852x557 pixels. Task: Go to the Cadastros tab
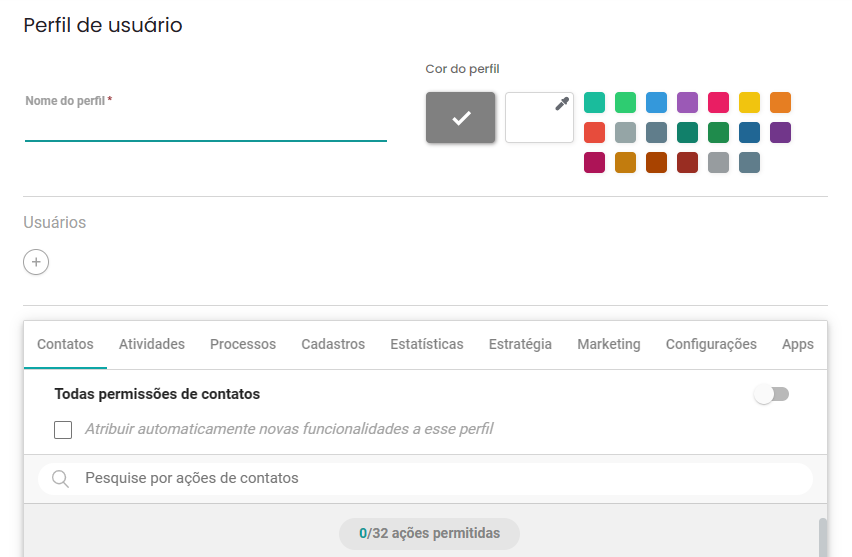coord(333,344)
